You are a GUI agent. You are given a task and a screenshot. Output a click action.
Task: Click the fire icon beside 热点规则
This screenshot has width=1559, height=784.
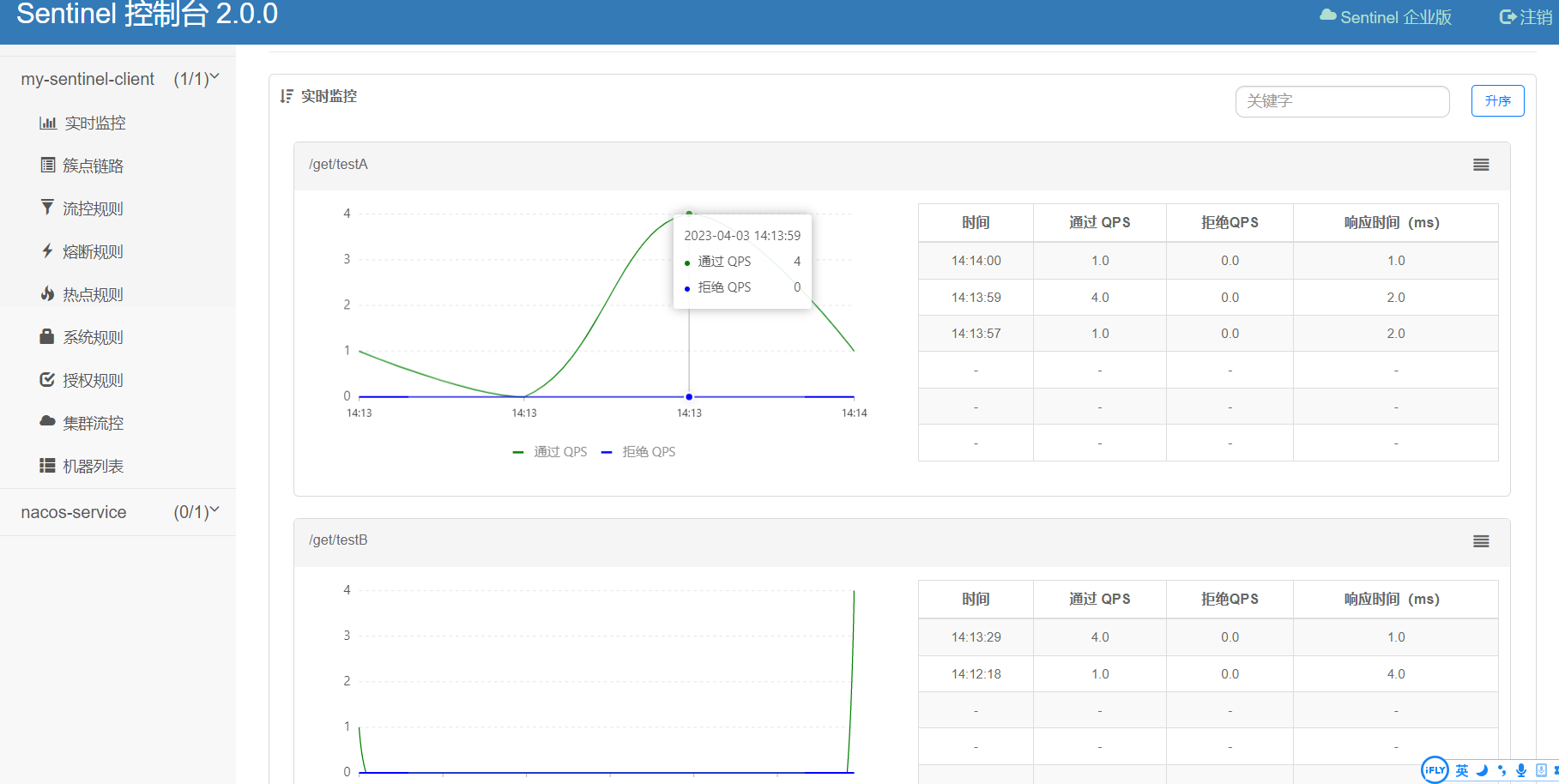pos(47,293)
